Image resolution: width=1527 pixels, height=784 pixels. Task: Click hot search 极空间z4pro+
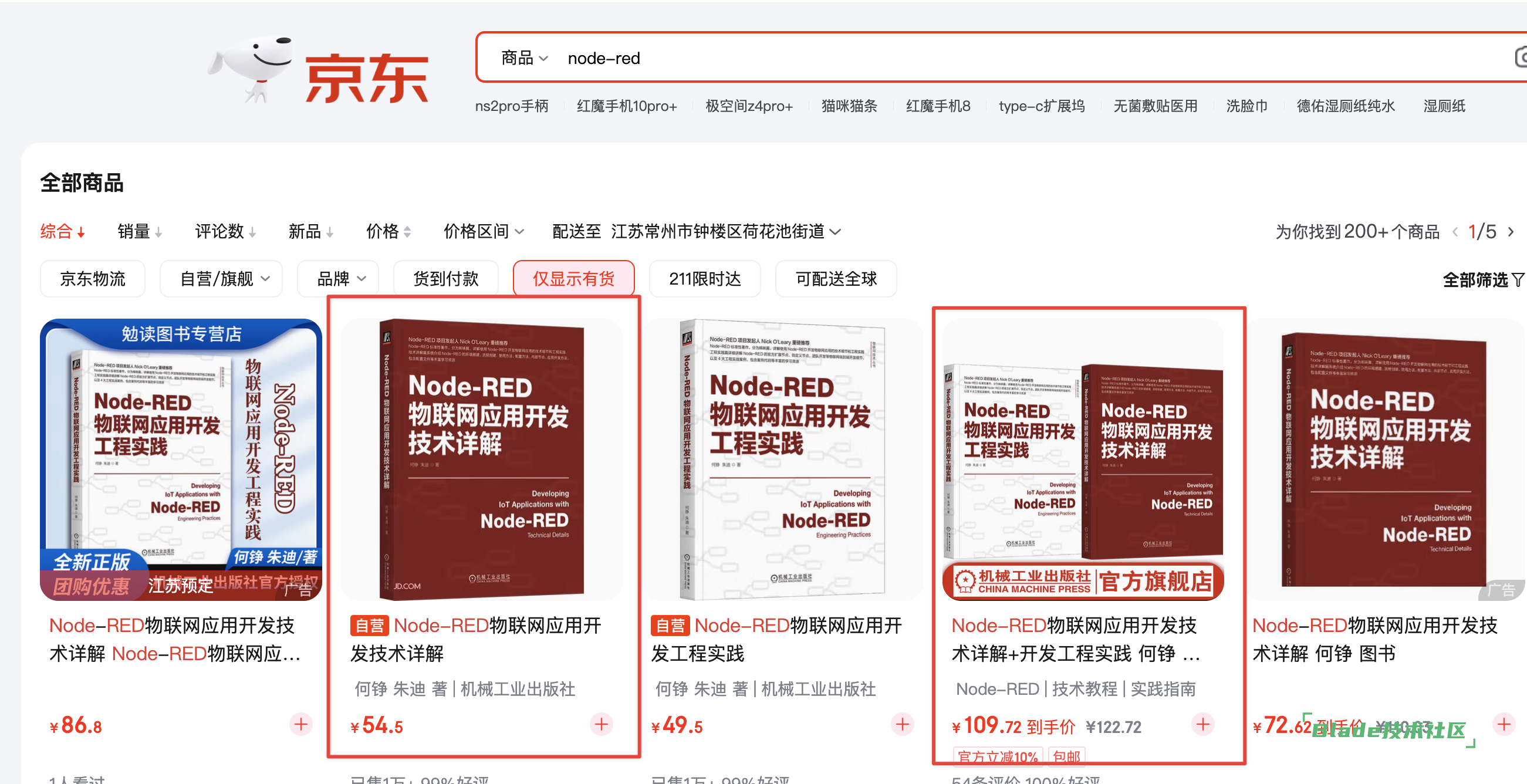coord(749,106)
